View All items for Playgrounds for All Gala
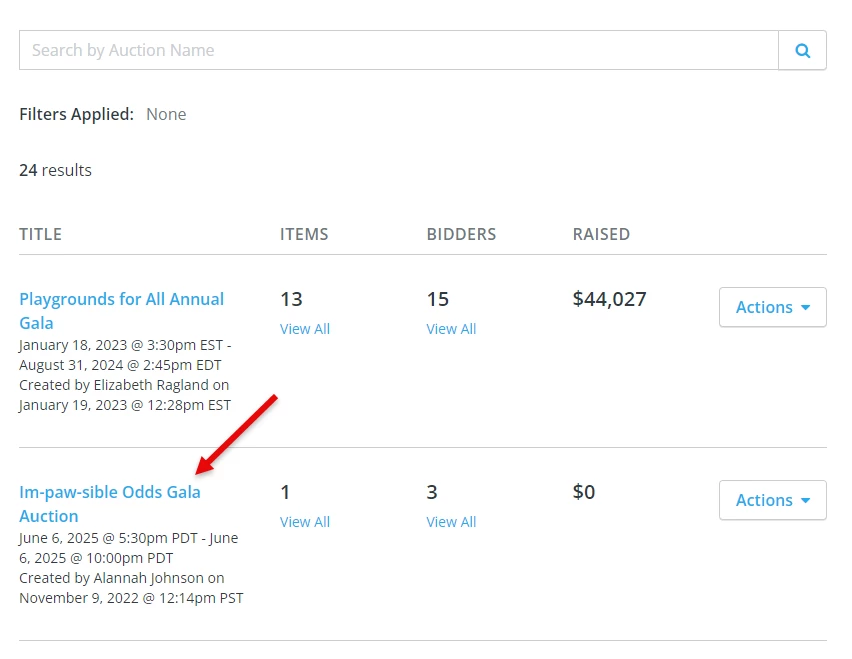 click(305, 328)
